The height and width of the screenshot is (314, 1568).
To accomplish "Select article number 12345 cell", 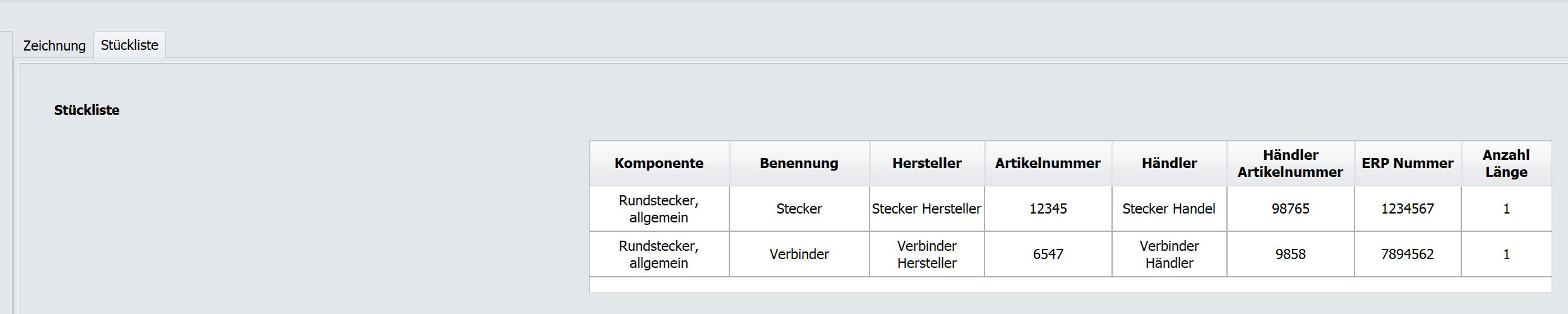I will click(1048, 209).
